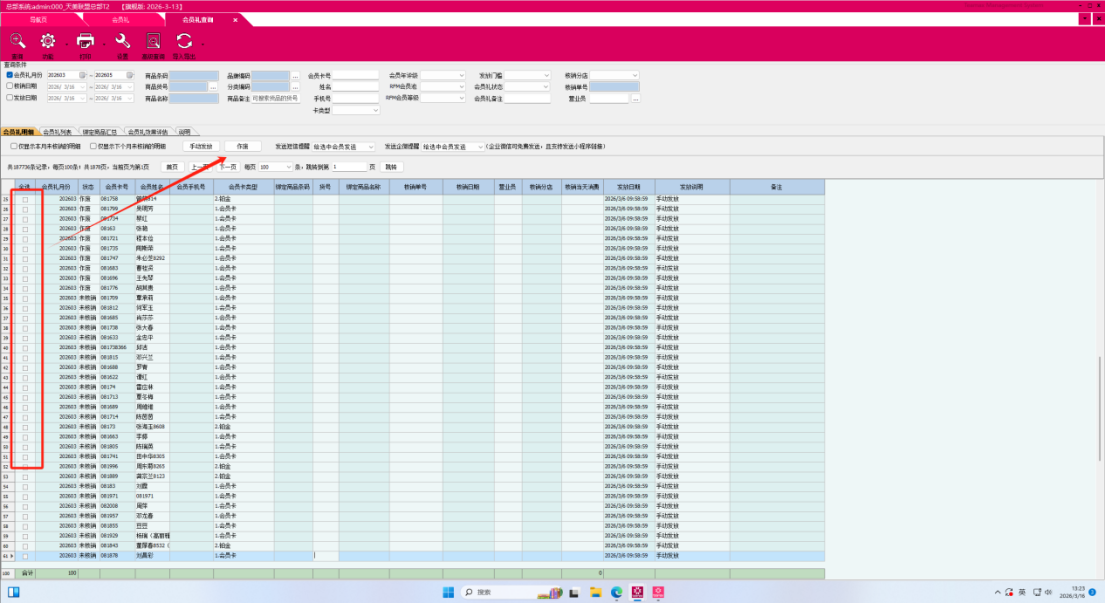Toggle the 会员礼月份 checkbox
This screenshot has height=603, width=1105.
(9, 75)
